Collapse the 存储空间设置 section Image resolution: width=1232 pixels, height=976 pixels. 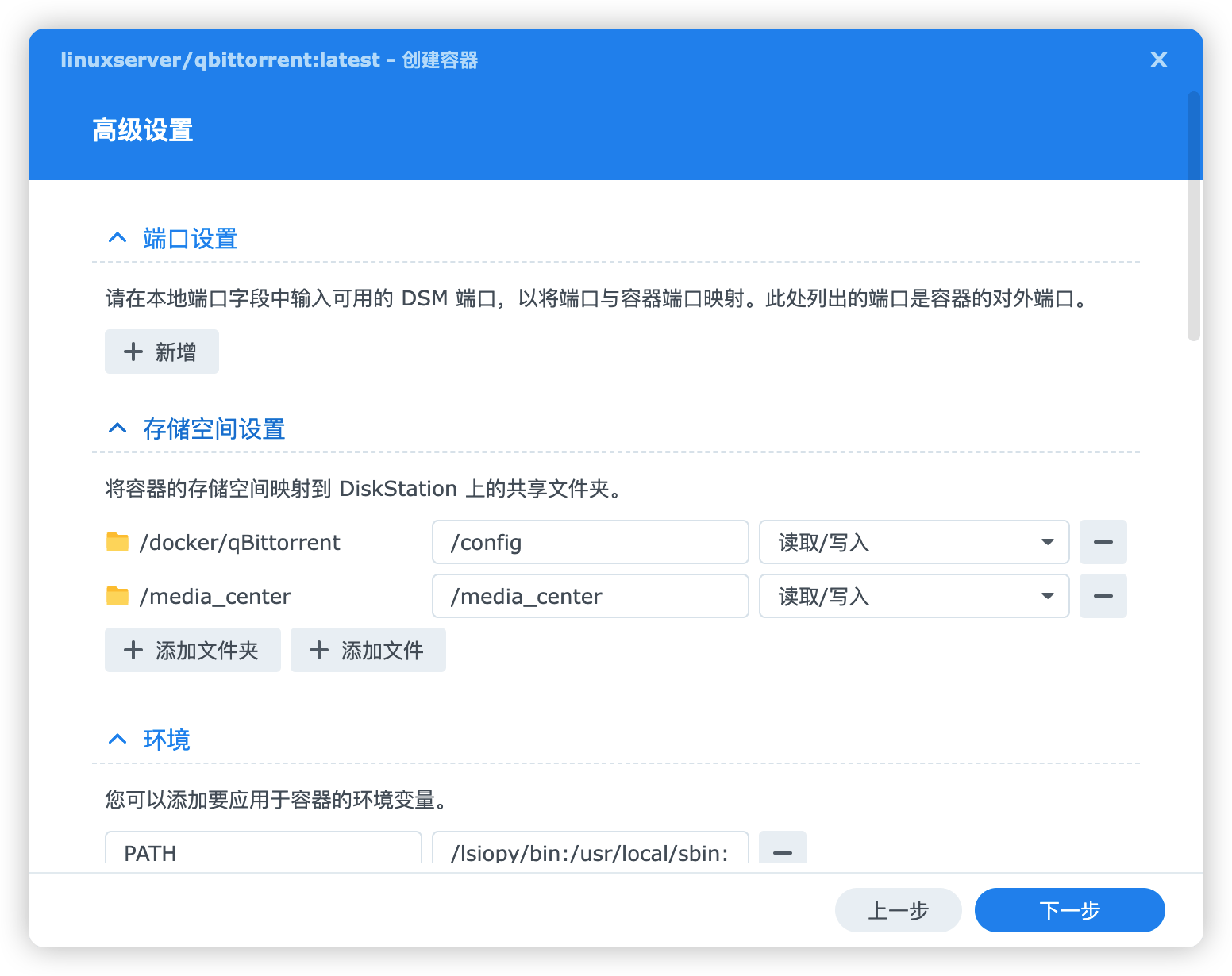117,428
